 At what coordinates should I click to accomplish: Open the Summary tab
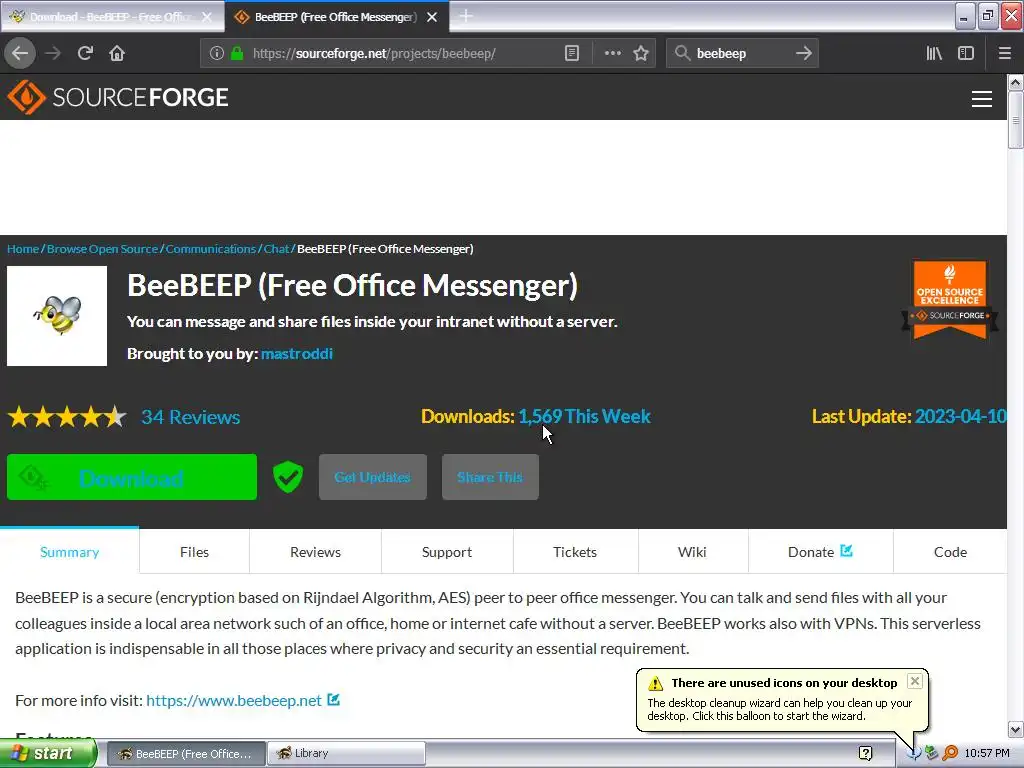tap(69, 552)
